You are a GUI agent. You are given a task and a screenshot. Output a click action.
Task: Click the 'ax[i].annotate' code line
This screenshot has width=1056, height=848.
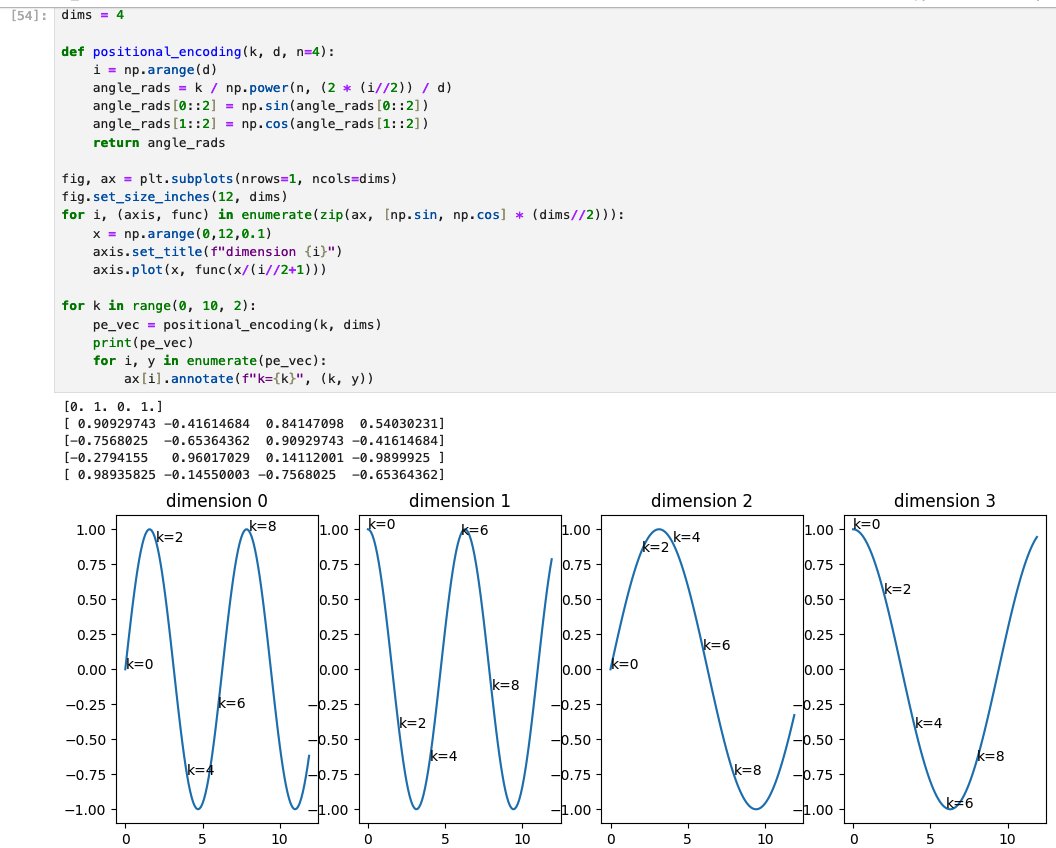249,379
